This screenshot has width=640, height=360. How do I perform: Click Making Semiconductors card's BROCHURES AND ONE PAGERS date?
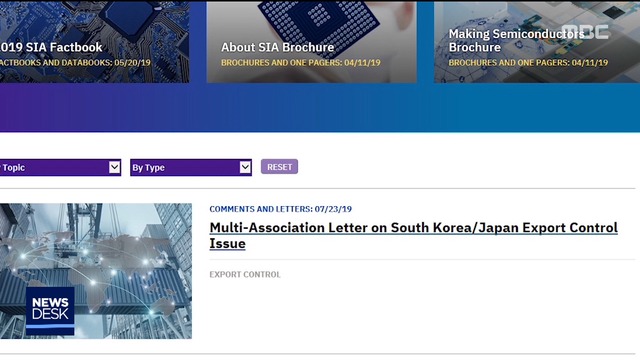pos(528,62)
